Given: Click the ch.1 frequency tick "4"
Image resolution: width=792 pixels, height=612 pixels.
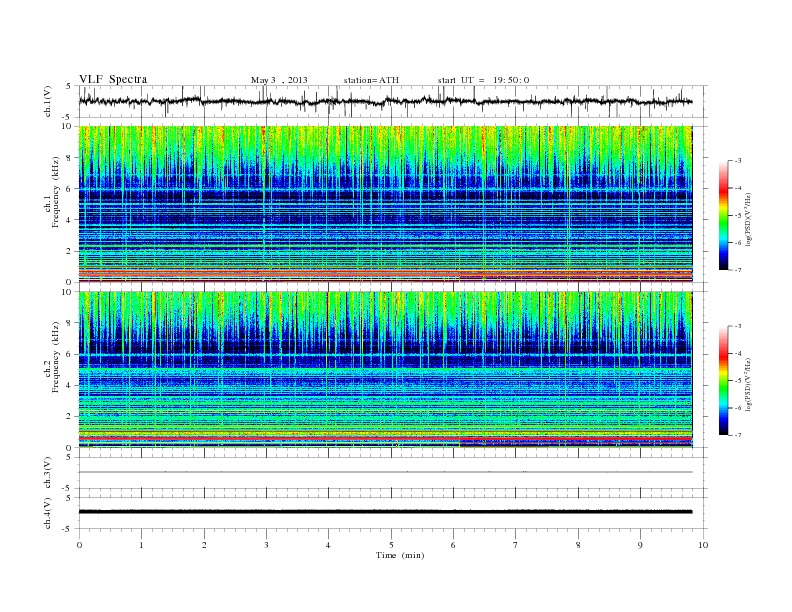Looking at the screenshot, I should 69,220.
